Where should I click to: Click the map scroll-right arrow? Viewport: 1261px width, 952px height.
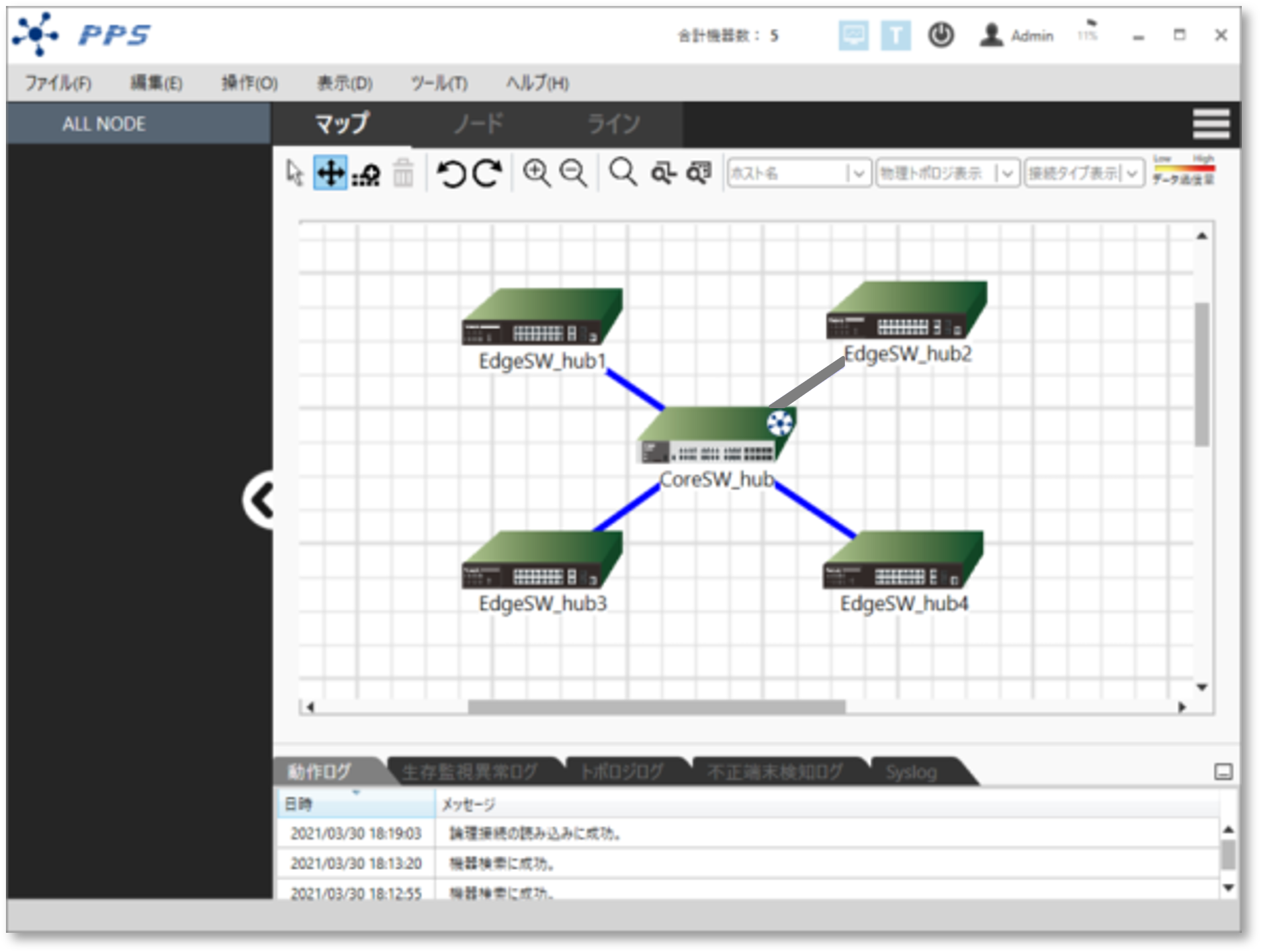click(x=1182, y=707)
